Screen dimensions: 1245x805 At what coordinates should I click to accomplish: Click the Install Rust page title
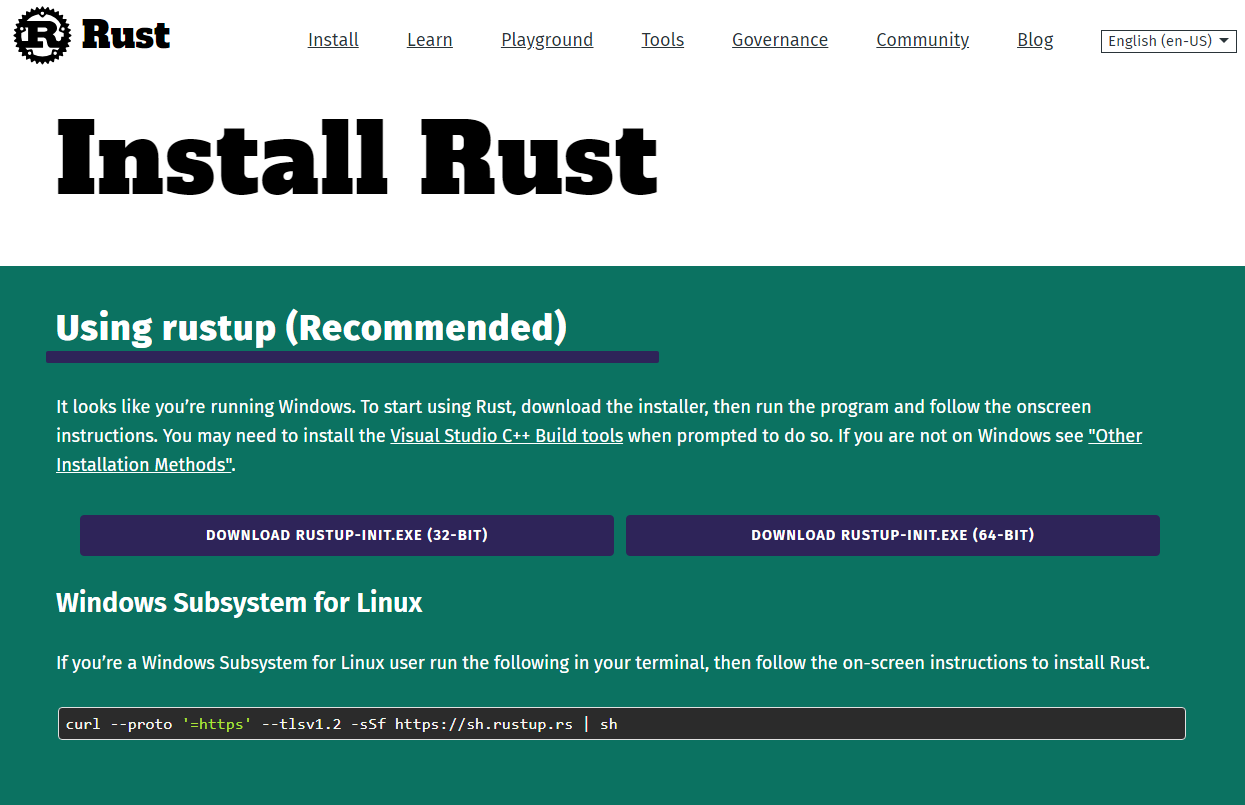tap(357, 155)
